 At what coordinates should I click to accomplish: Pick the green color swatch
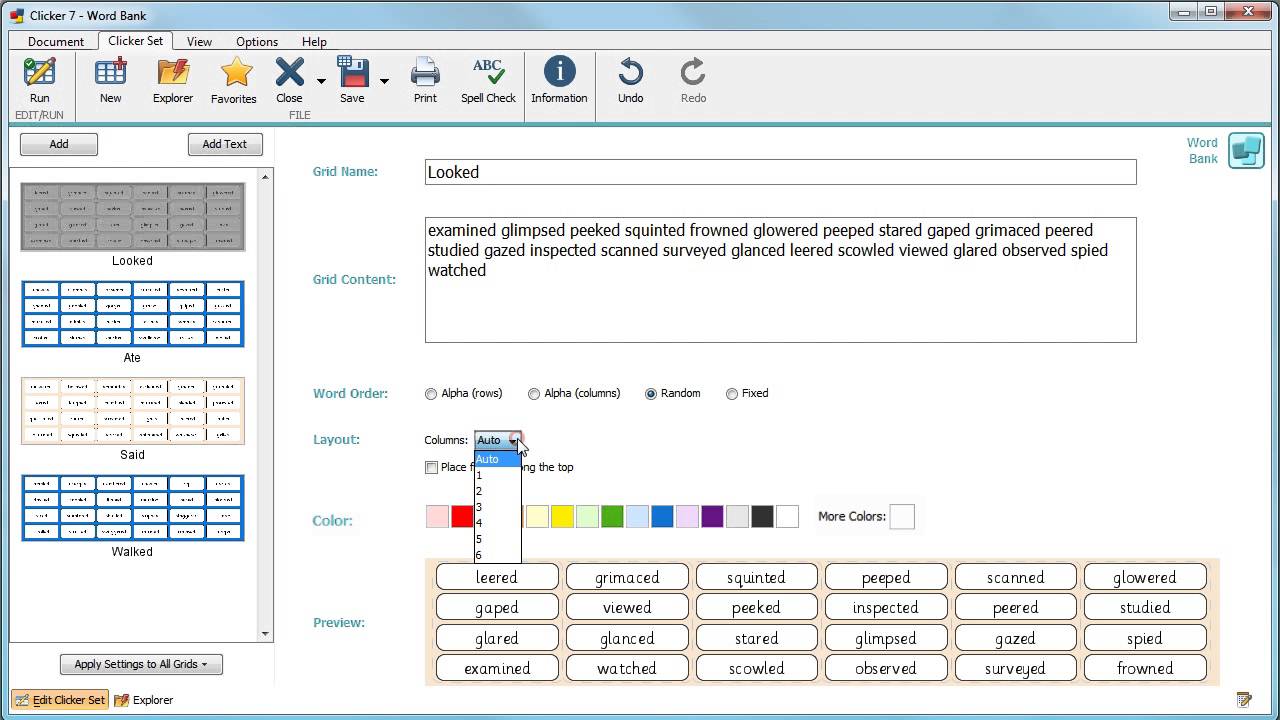(x=612, y=516)
